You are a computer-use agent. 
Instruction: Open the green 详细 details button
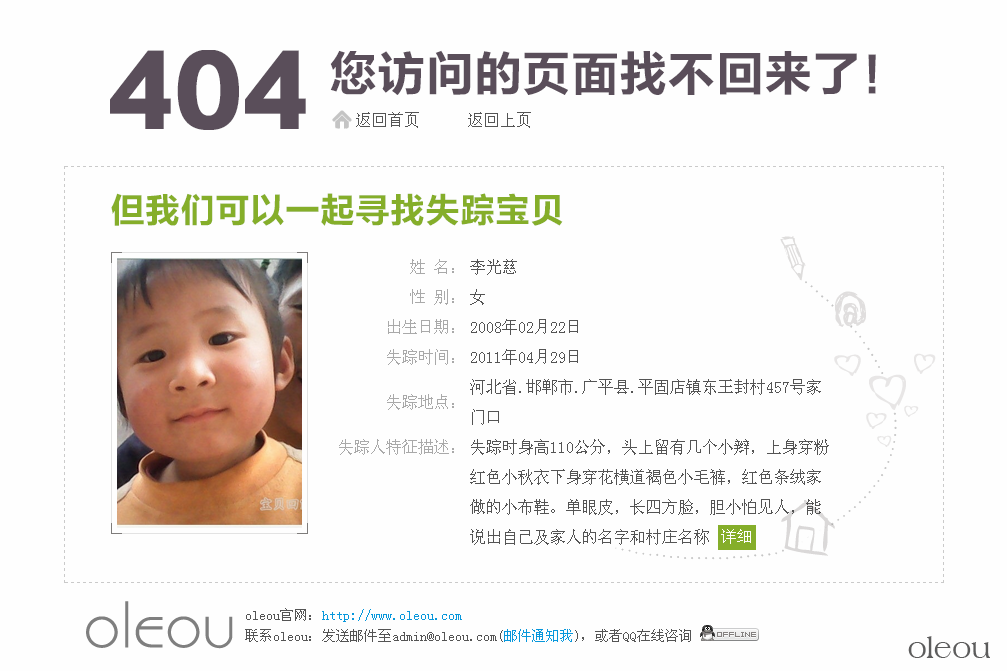click(737, 537)
